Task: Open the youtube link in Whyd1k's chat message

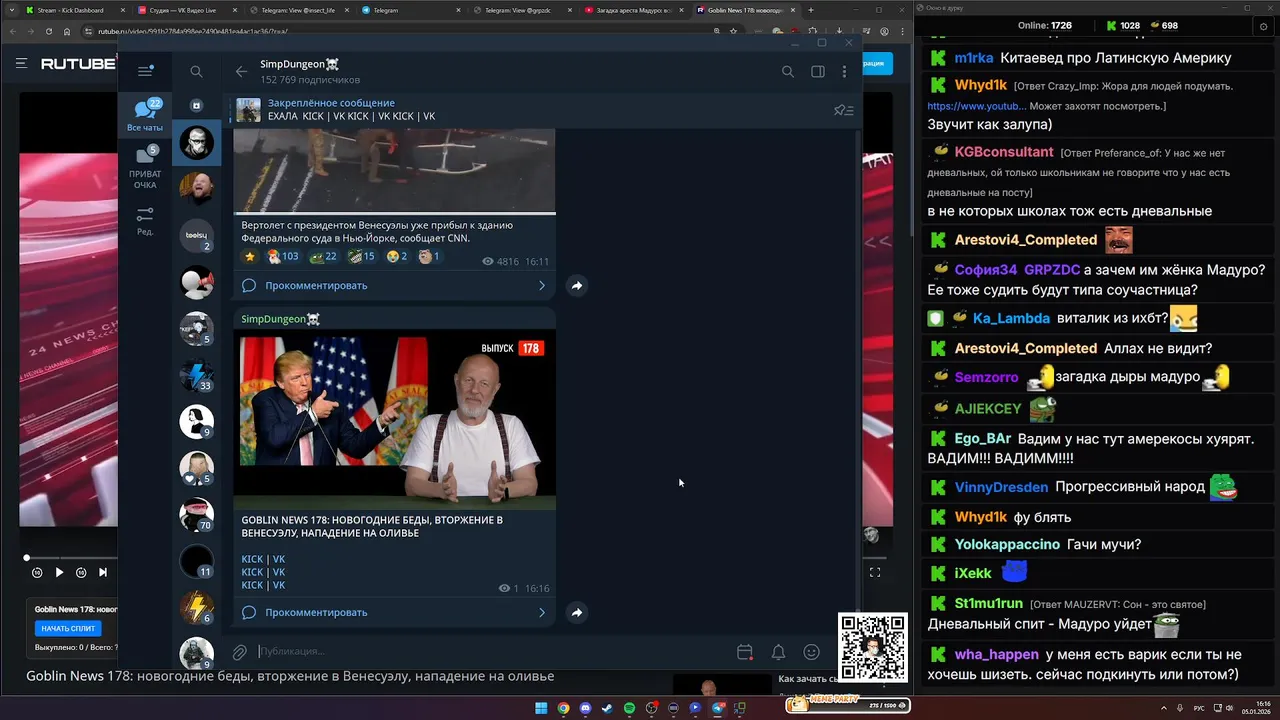Action: point(976,106)
